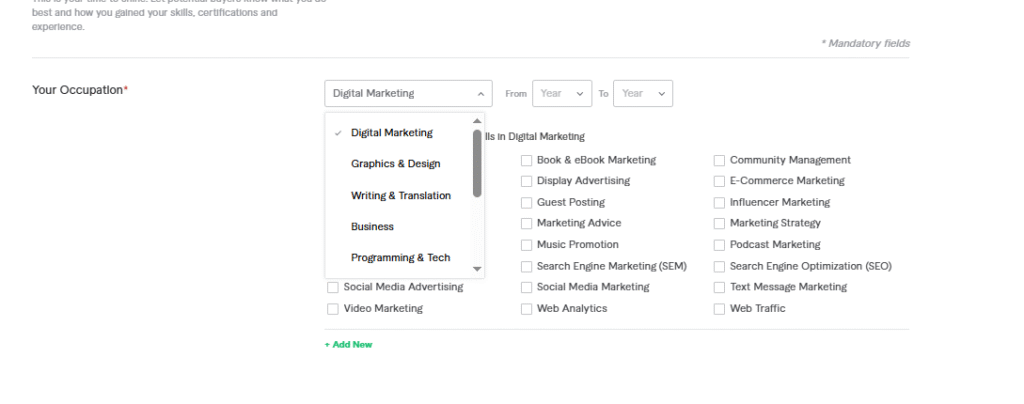Enable the Community Management skill checkbox
1024x404 pixels.
(x=719, y=160)
